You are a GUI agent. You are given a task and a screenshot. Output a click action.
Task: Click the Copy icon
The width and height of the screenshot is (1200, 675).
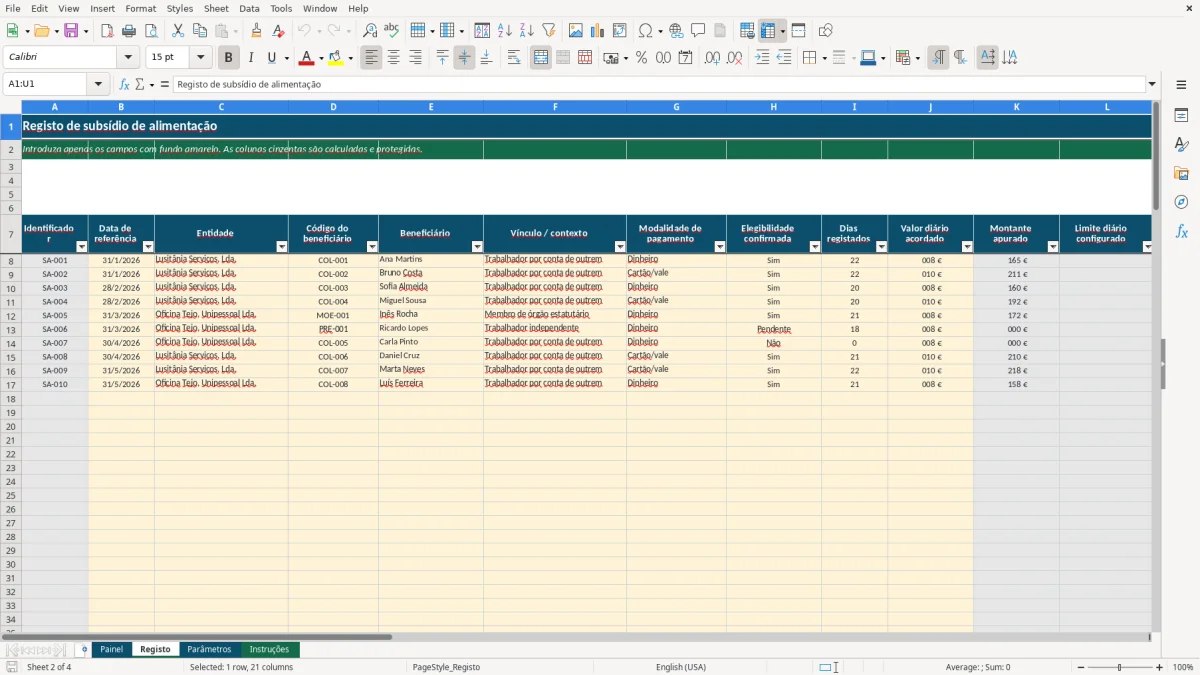point(200,31)
